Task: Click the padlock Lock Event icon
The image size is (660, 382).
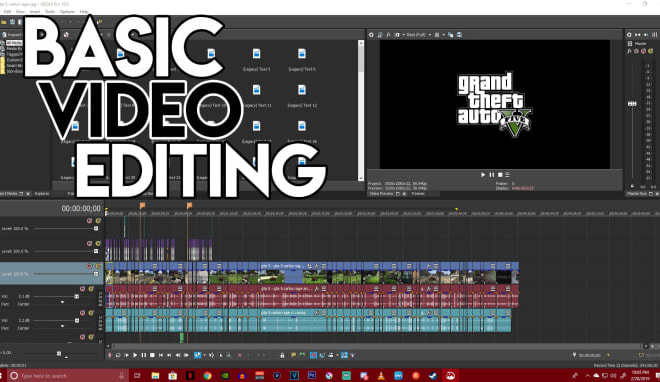Action: click(x=282, y=355)
